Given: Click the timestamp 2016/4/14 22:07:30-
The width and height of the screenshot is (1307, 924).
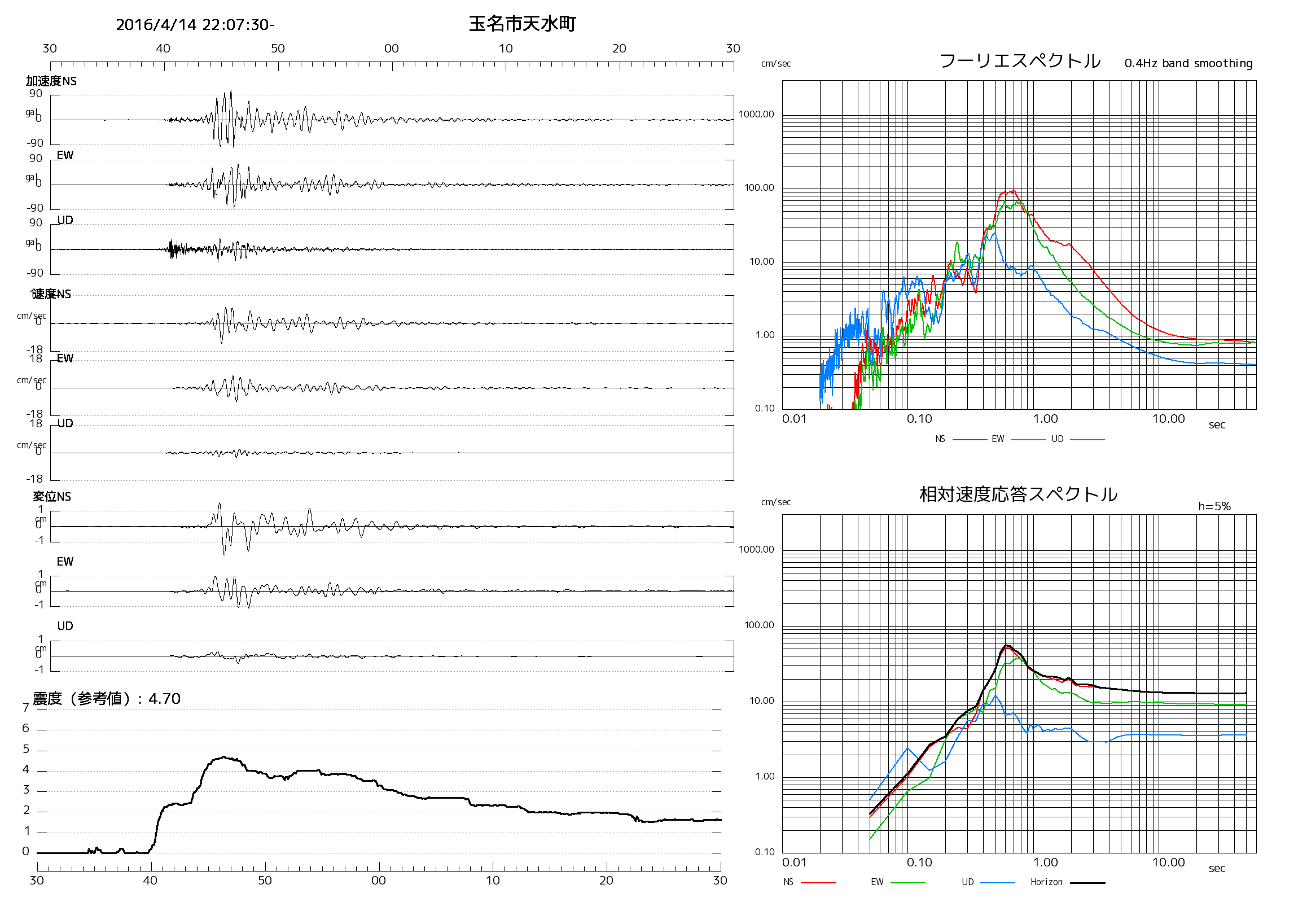Looking at the screenshot, I should (x=195, y=25).
